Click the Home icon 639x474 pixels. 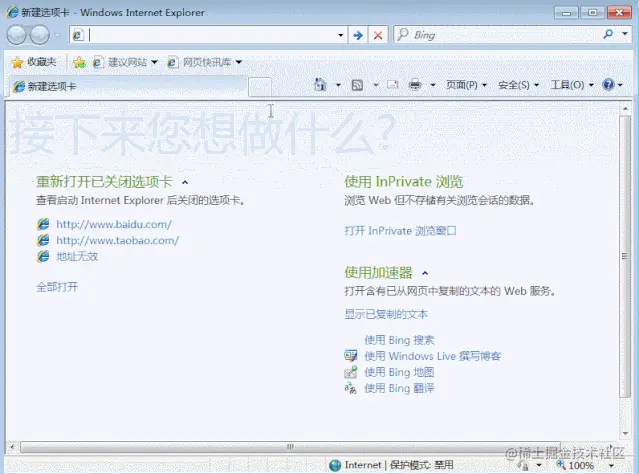pyautogui.click(x=320, y=84)
